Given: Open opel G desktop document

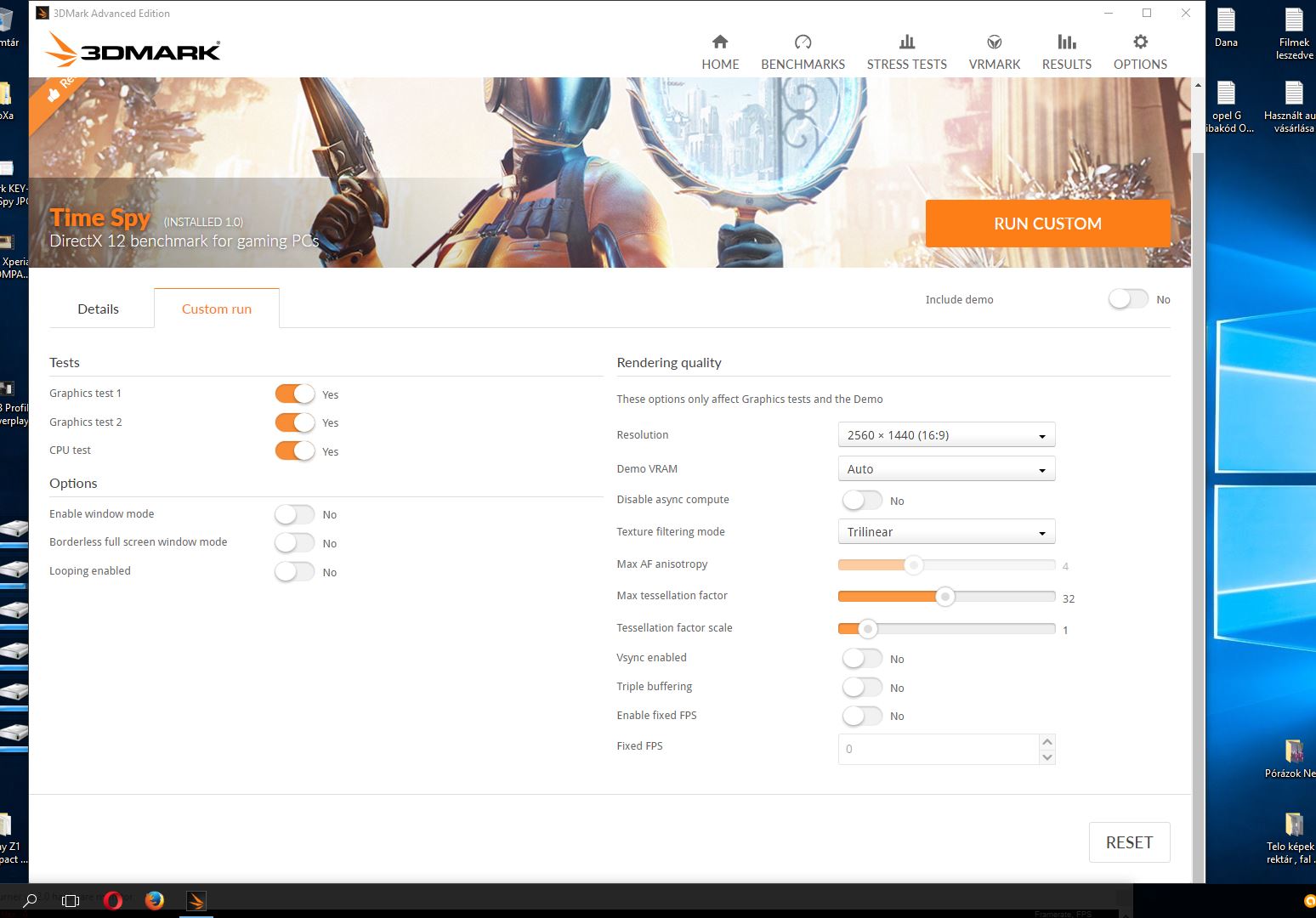Looking at the screenshot, I should point(1227,107).
